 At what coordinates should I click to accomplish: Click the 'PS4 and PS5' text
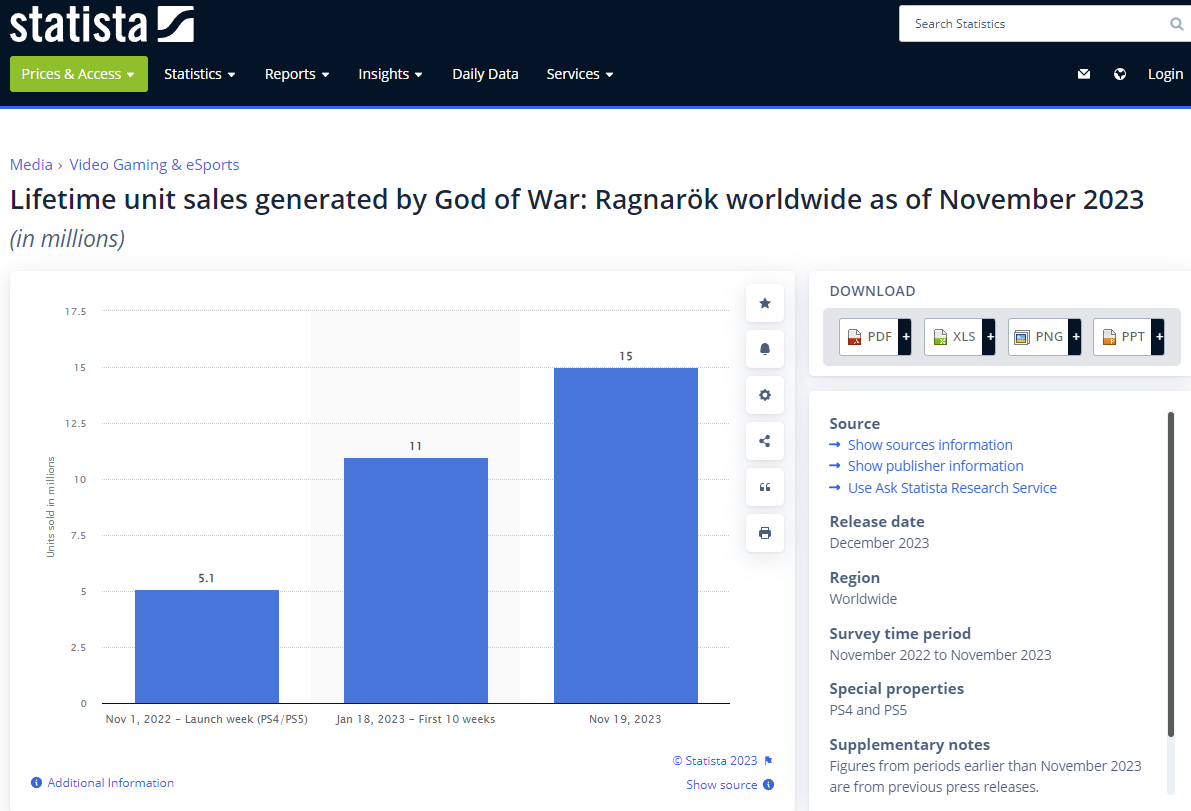pyautogui.click(x=868, y=710)
